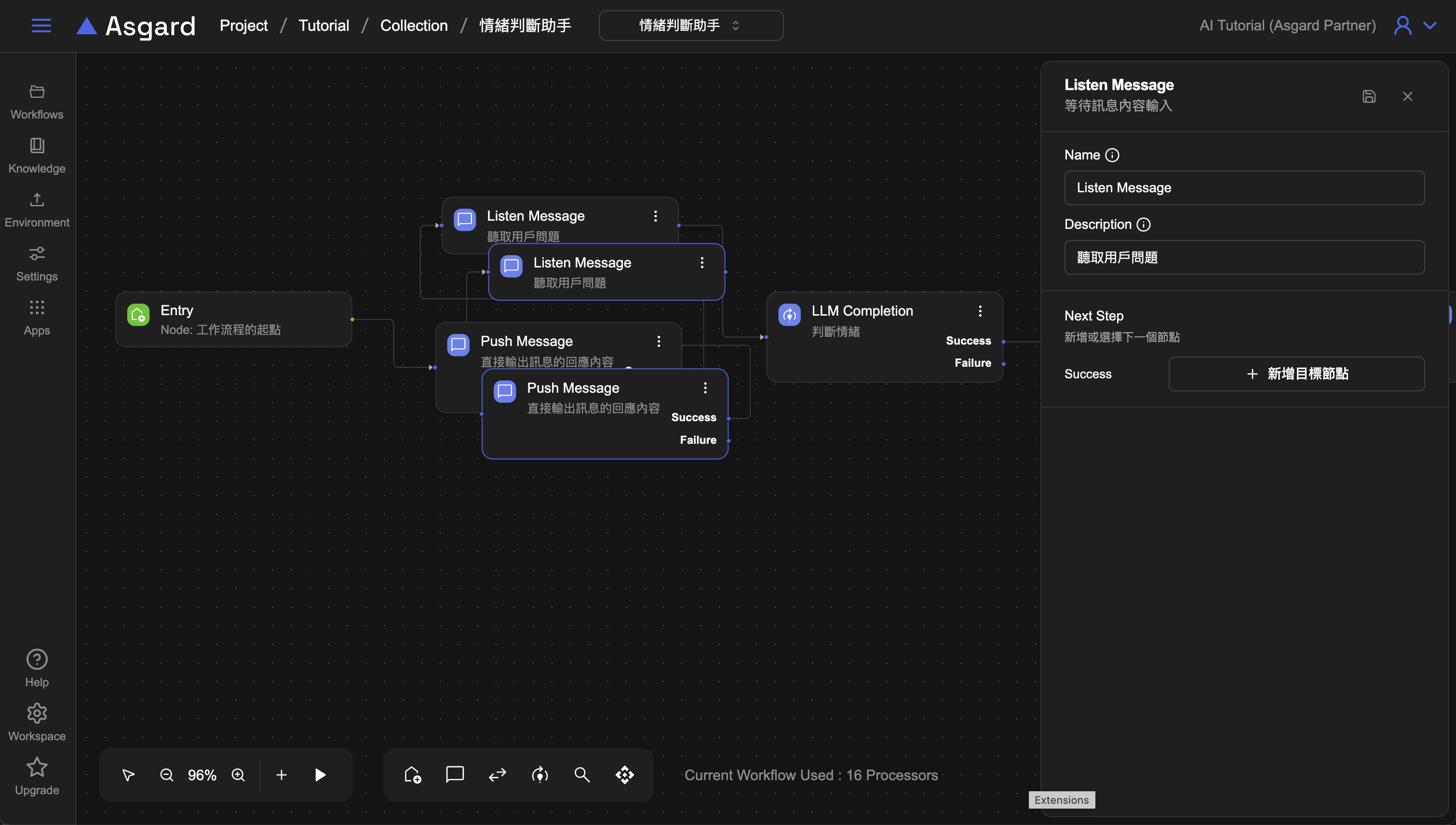The width and height of the screenshot is (1456, 825).
Task: Expand the user account menu chevron
Action: (x=1430, y=26)
